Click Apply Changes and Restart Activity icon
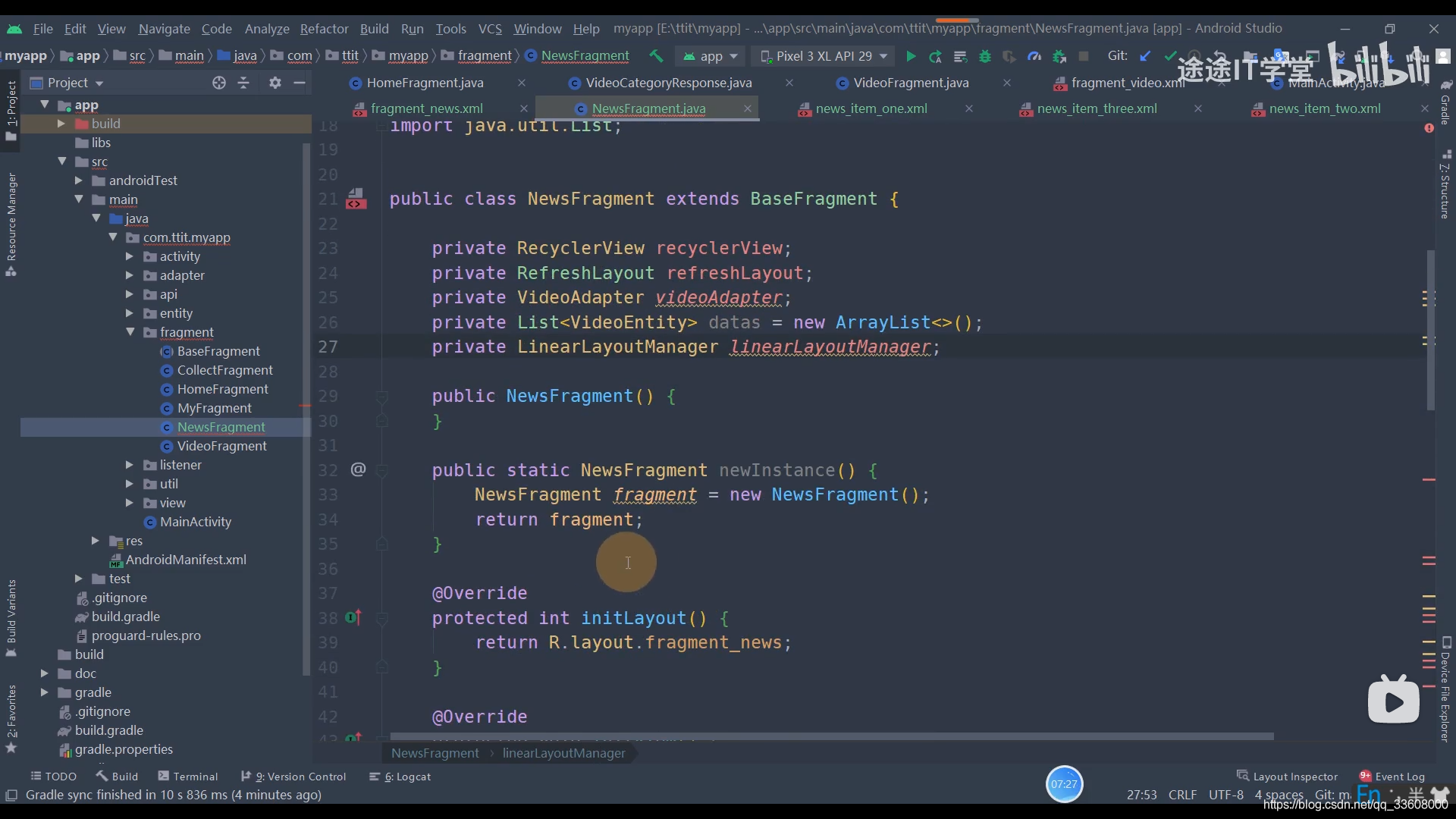1456x819 pixels. (936, 56)
